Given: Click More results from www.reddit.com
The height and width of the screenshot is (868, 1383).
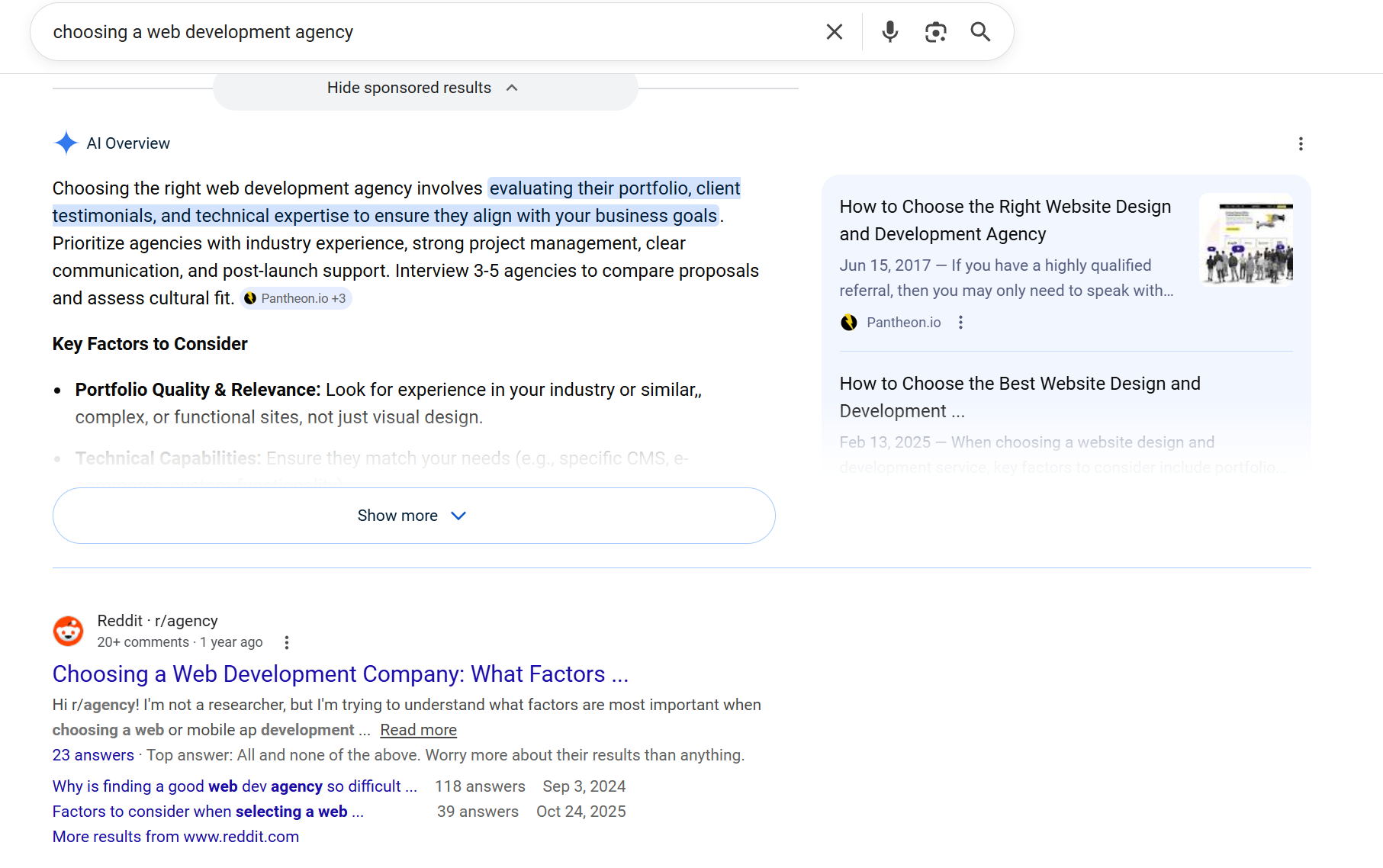Looking at the screenshot, I should tap(175, 837).
